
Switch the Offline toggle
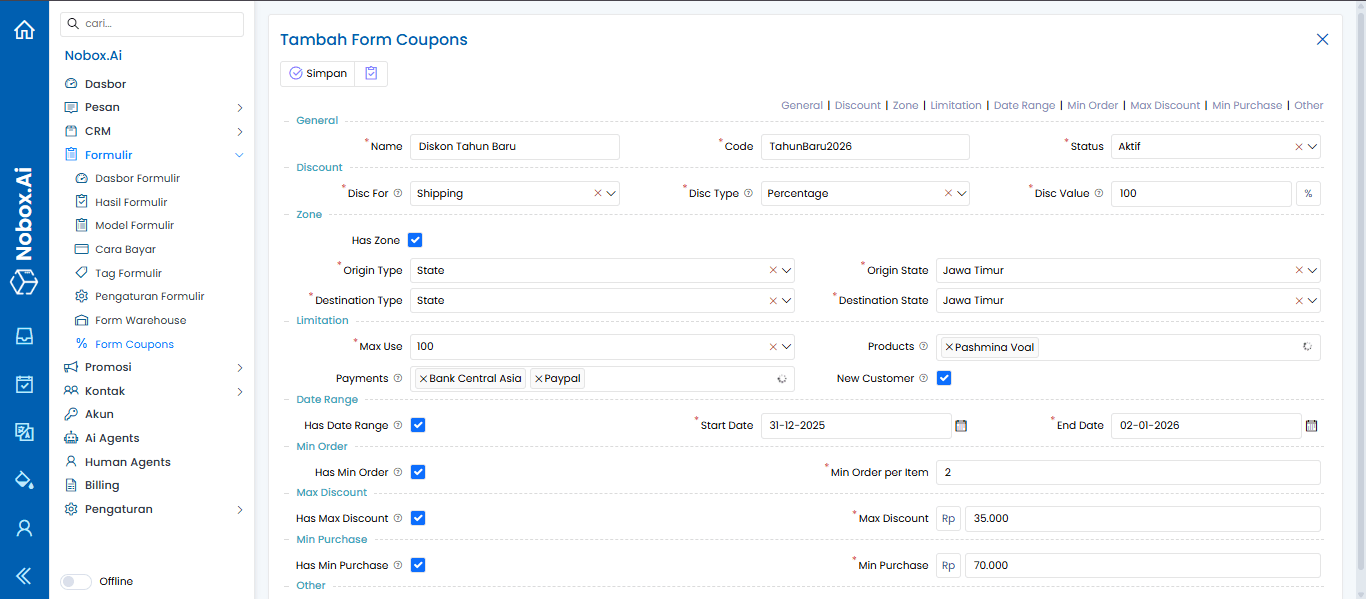(76, 581)
